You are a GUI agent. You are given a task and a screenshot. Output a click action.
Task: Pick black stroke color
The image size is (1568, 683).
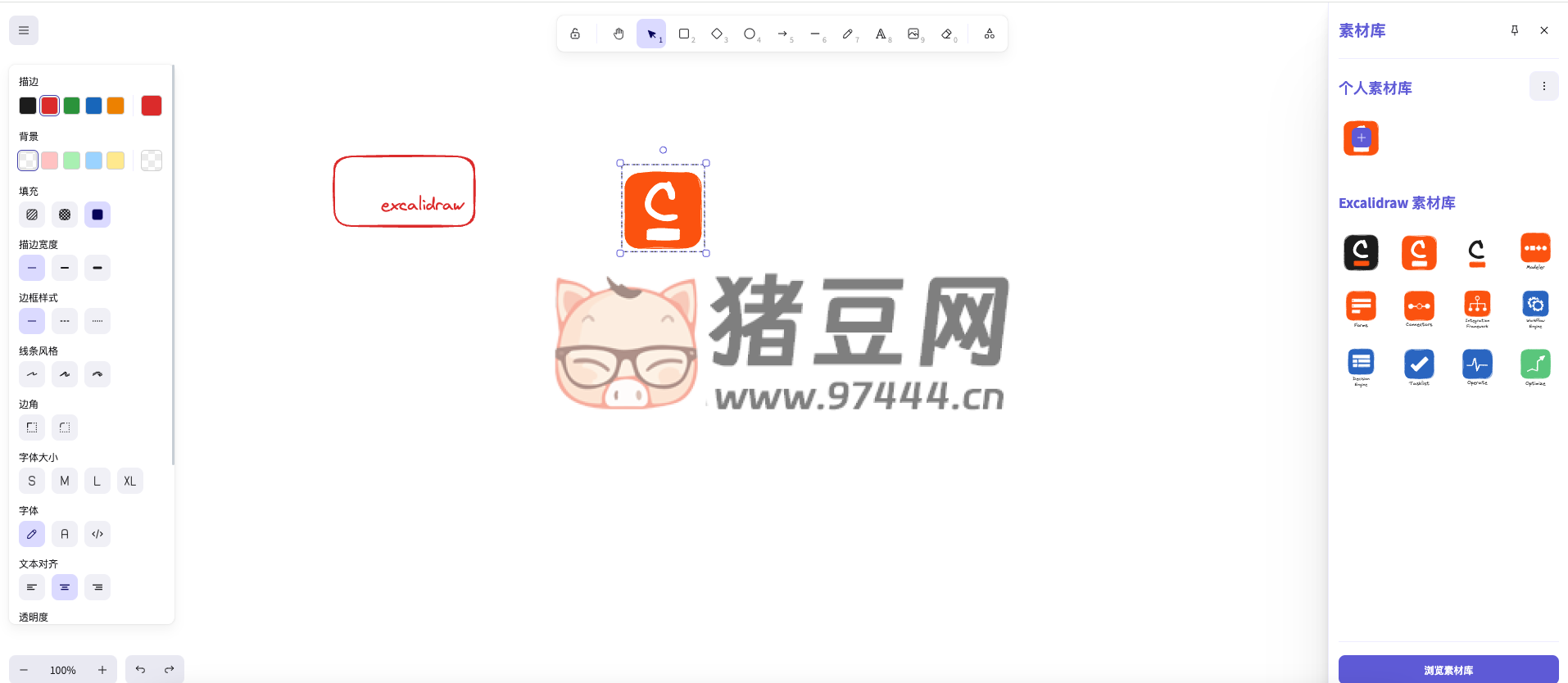(x=28, y=106)
